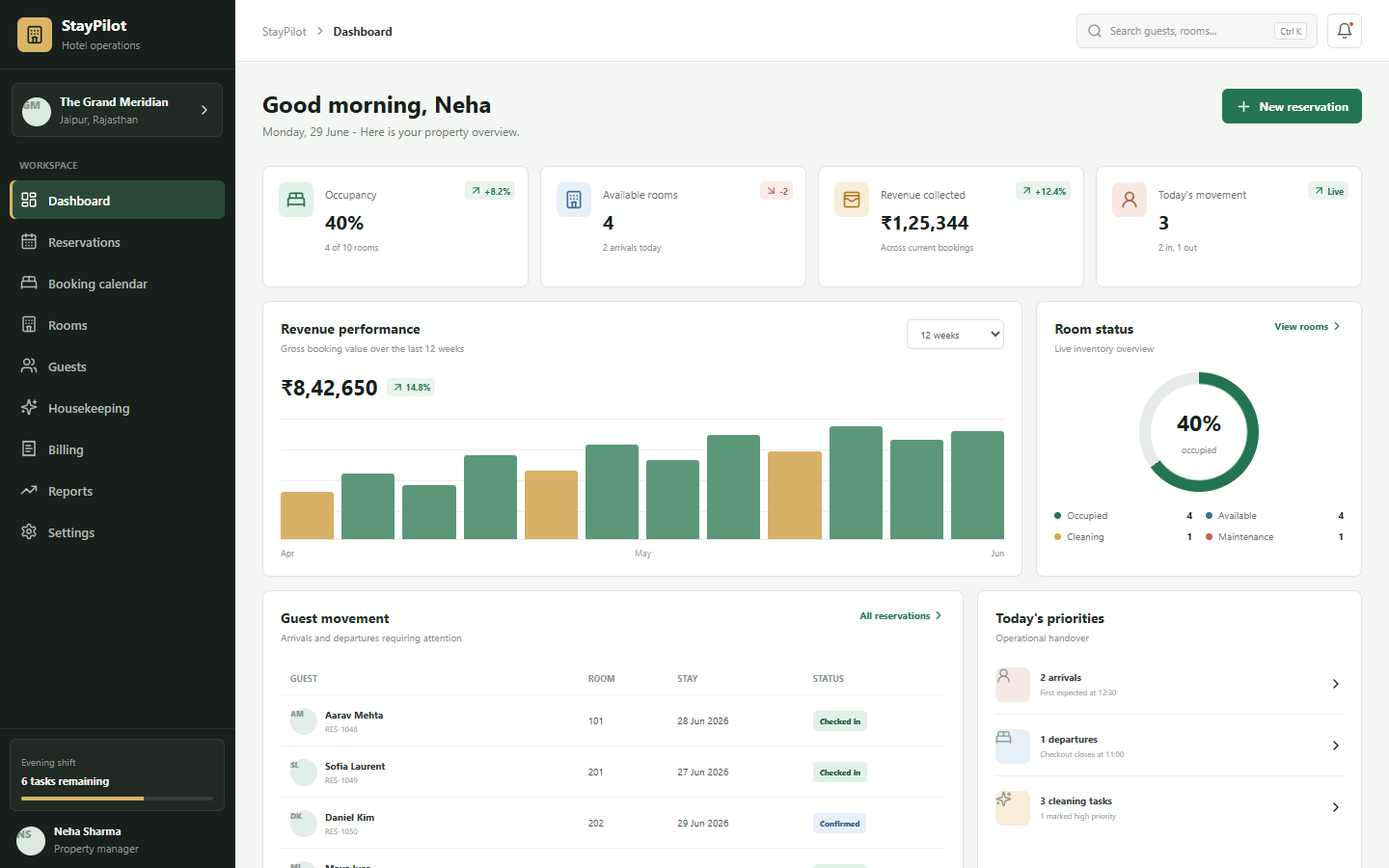Click the cleaning tasks sparkle icon

[x=1013, y=807]
